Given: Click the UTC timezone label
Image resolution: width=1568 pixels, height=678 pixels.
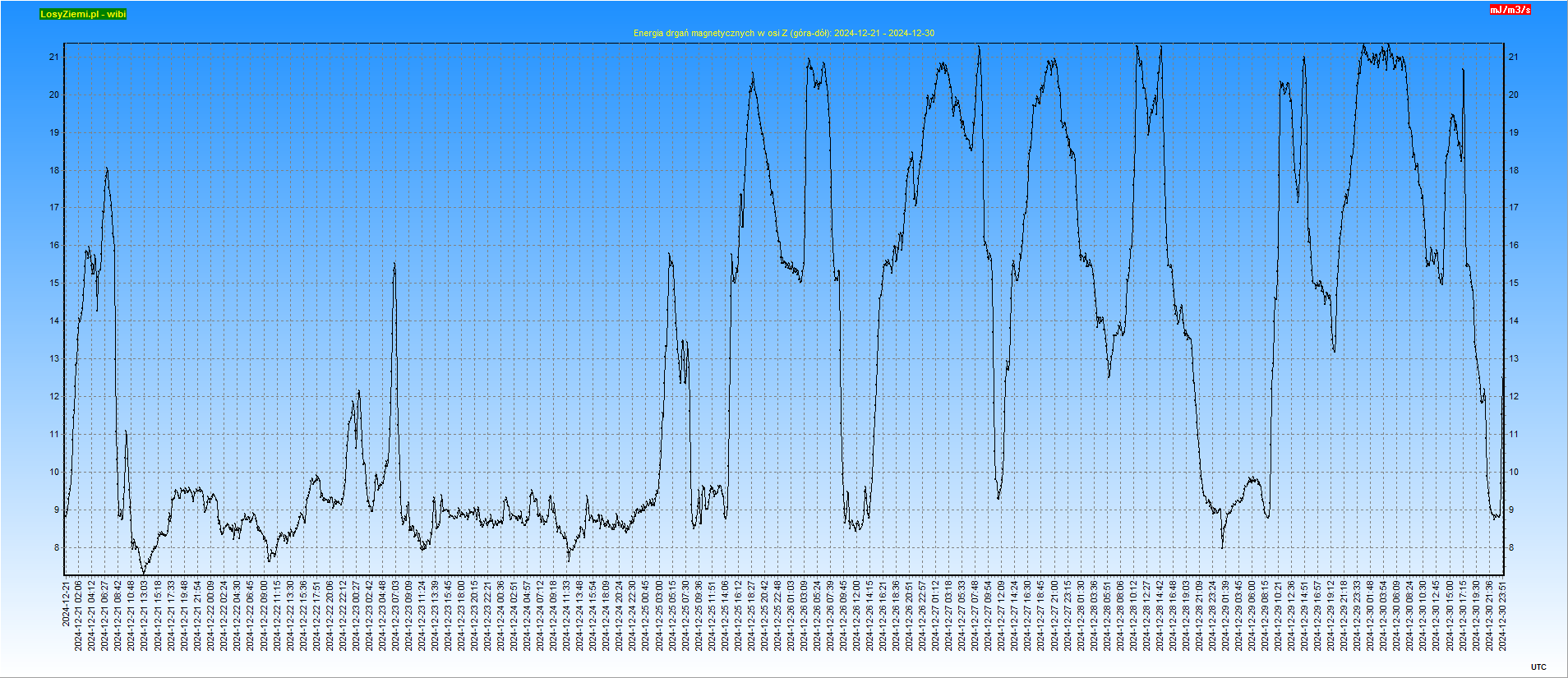Looking at the screenshot, I should tap(1538, 667).
